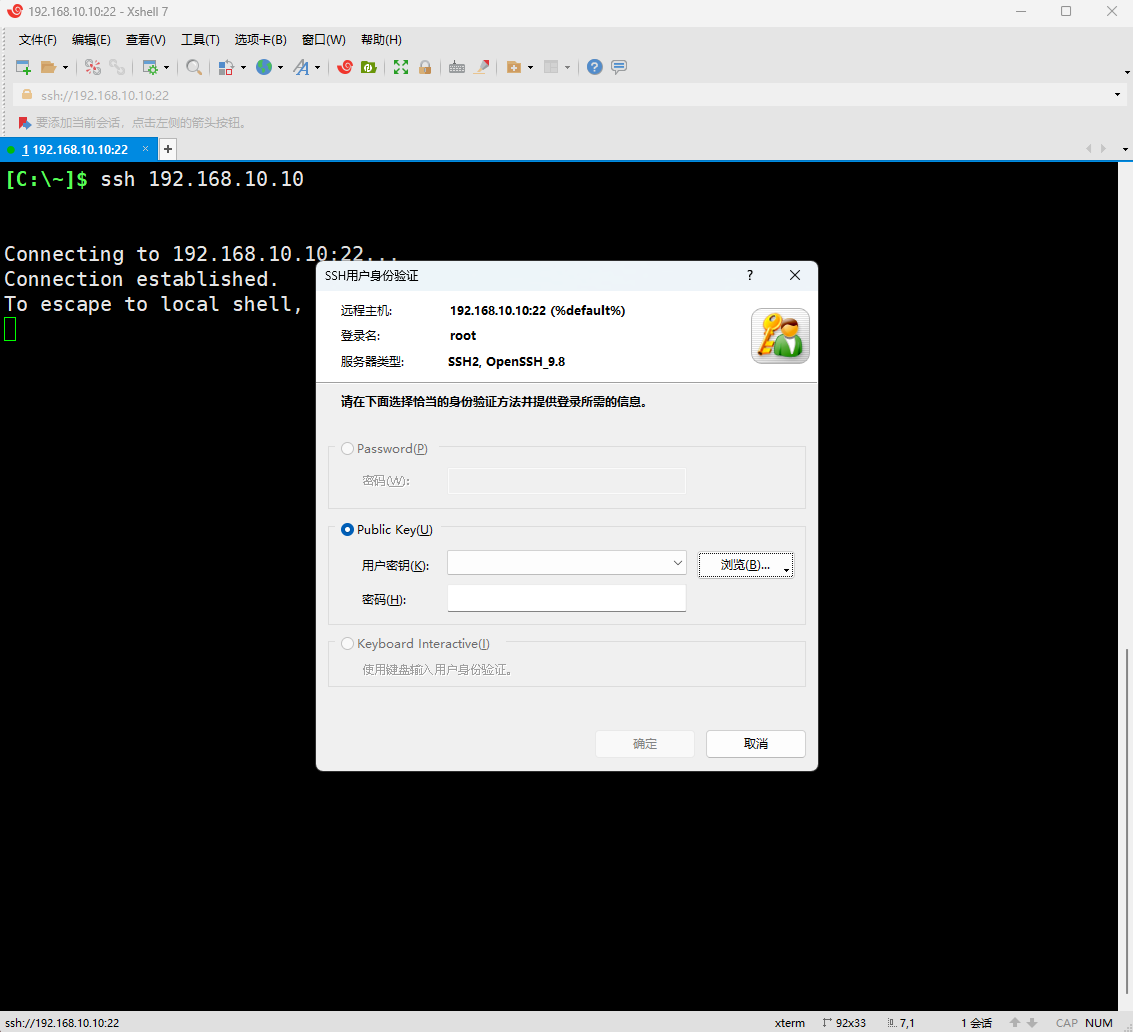
Task: Click the keyboard icon in toolbar
Action: (x=457, y=67)
